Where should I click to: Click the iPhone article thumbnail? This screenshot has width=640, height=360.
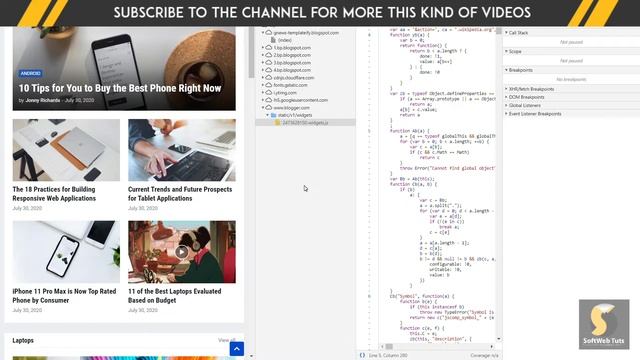tap(66, 252)
